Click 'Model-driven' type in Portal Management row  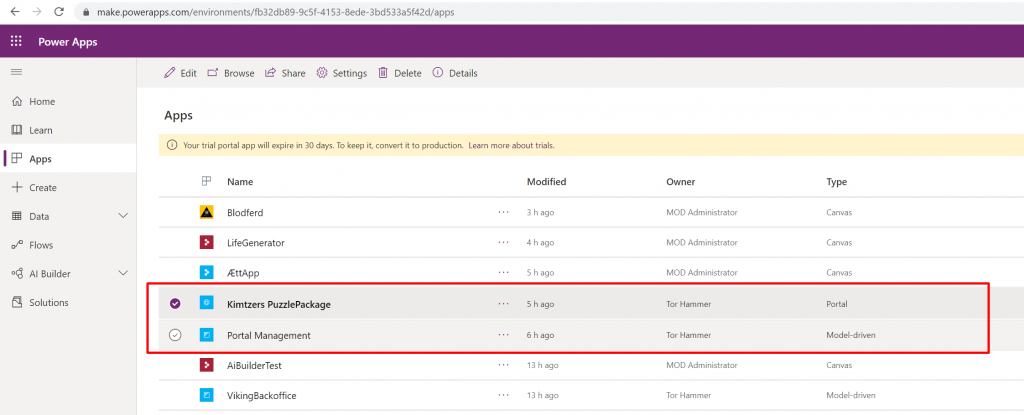pos(850,335)
